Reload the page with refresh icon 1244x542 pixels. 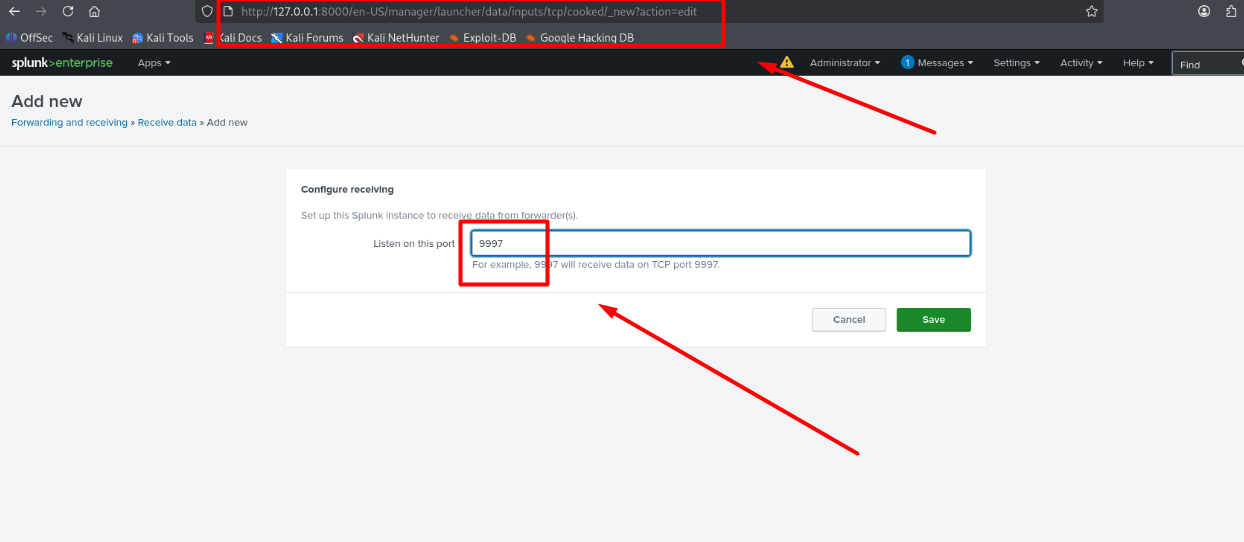[68, 11]
